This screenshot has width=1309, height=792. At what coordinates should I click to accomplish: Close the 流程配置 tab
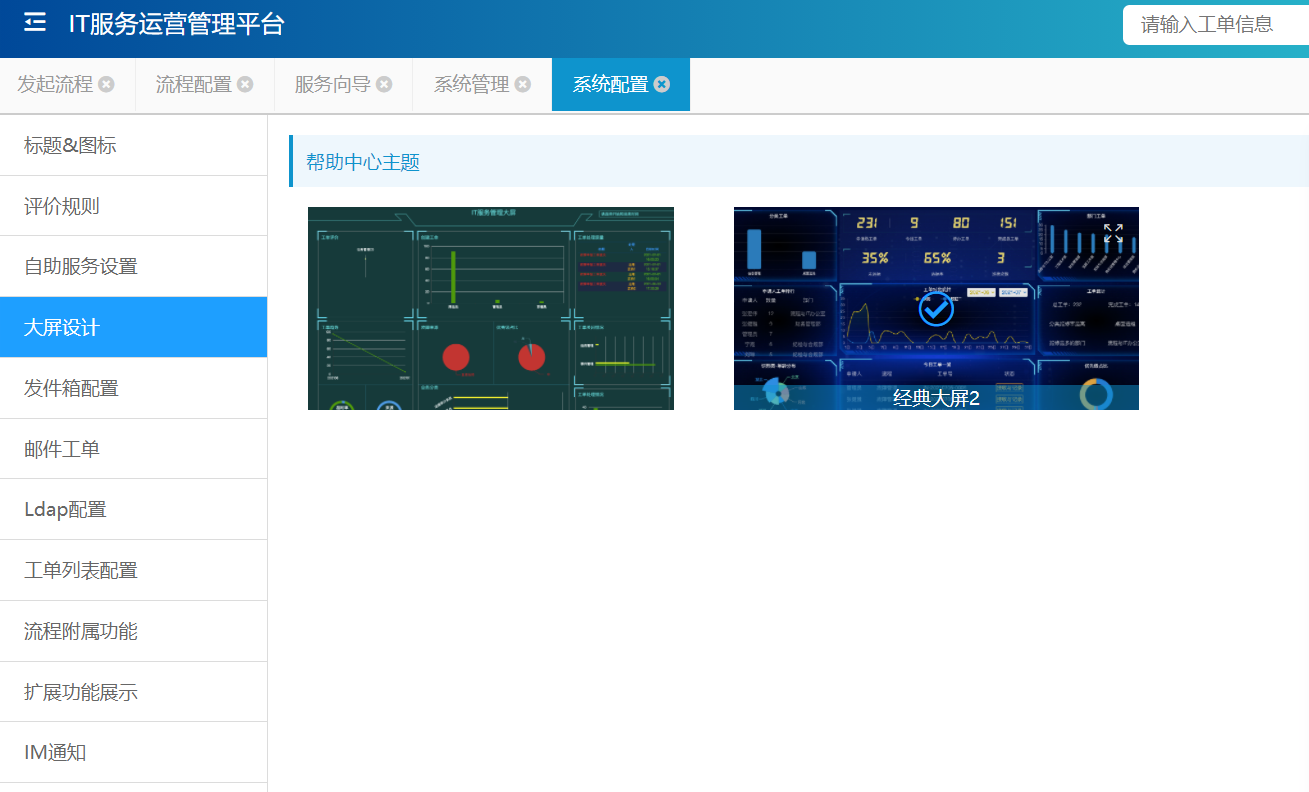coord(245,85)
